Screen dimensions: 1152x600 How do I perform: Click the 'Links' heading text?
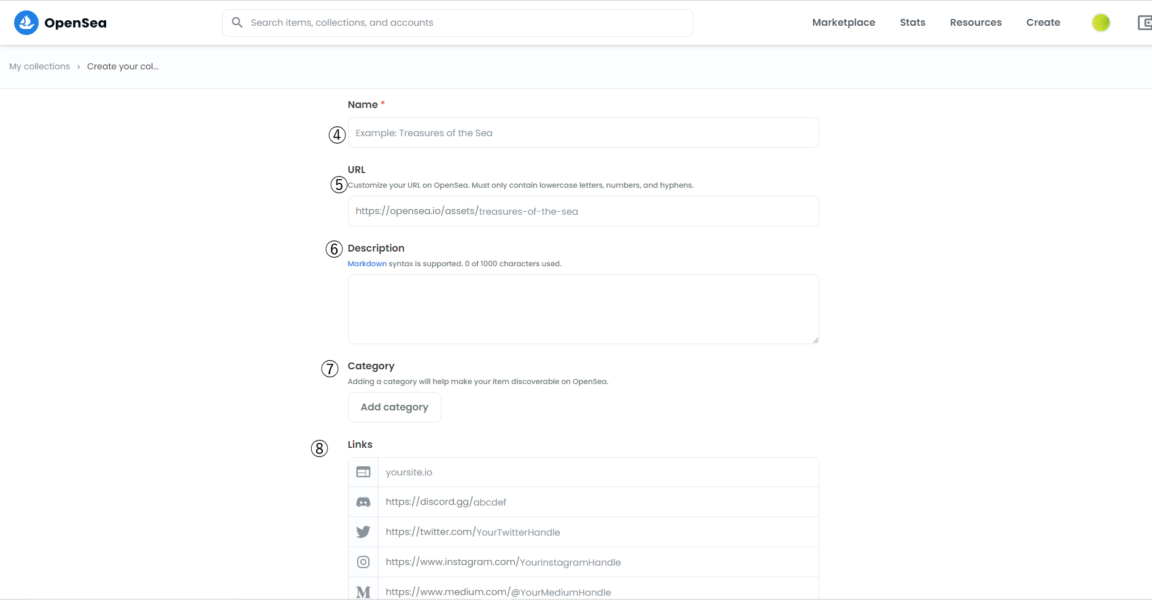click(x=360, y=444)
